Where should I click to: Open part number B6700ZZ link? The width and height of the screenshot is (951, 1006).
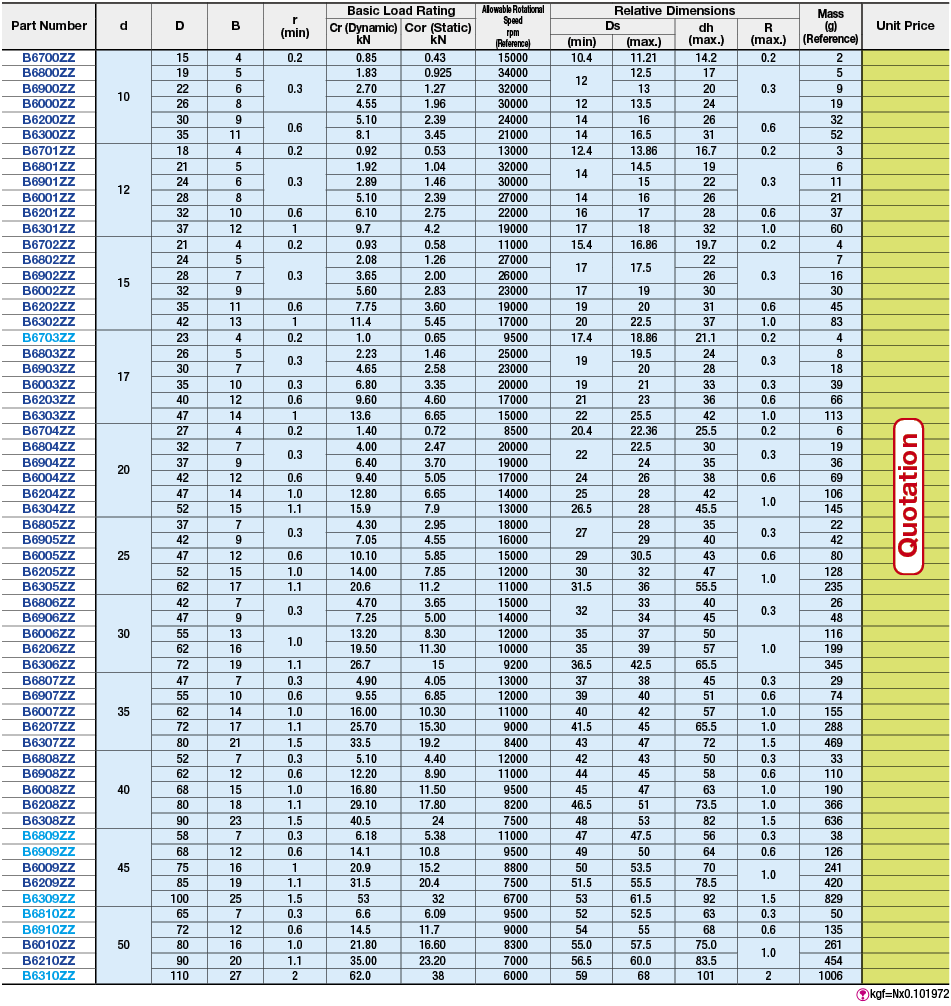click(x=49, y=58)
